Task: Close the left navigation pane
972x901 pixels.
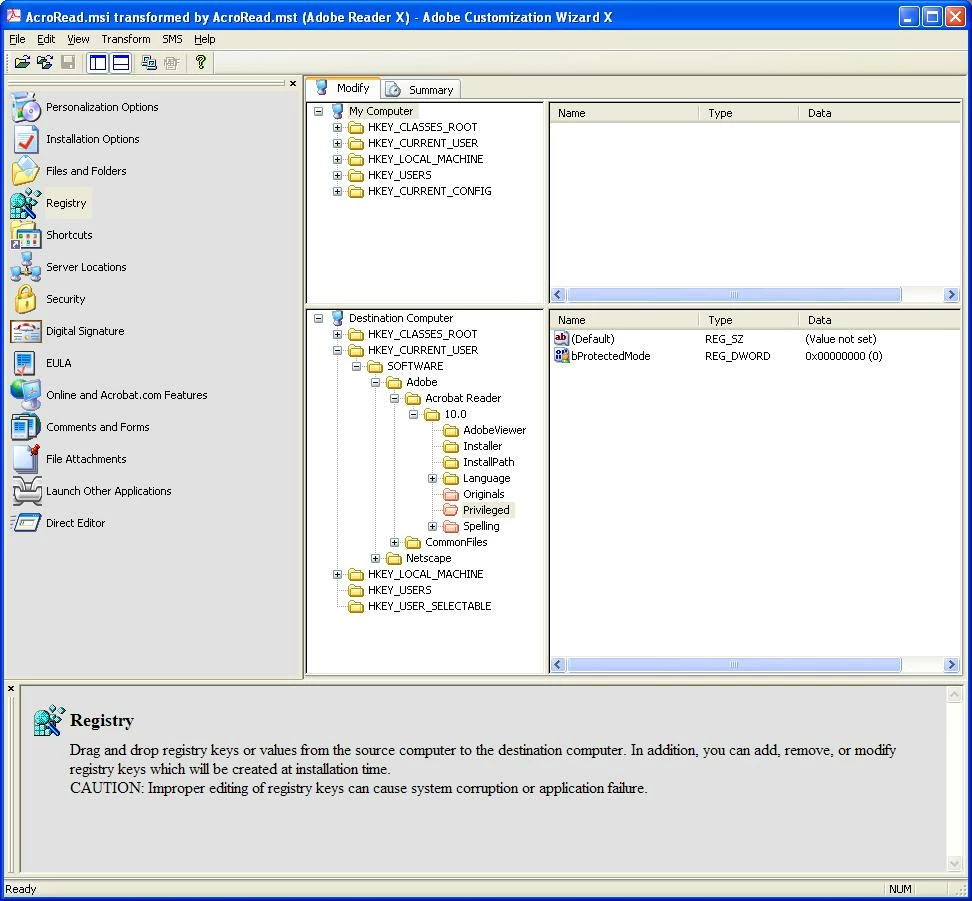Action: point(293,83)
